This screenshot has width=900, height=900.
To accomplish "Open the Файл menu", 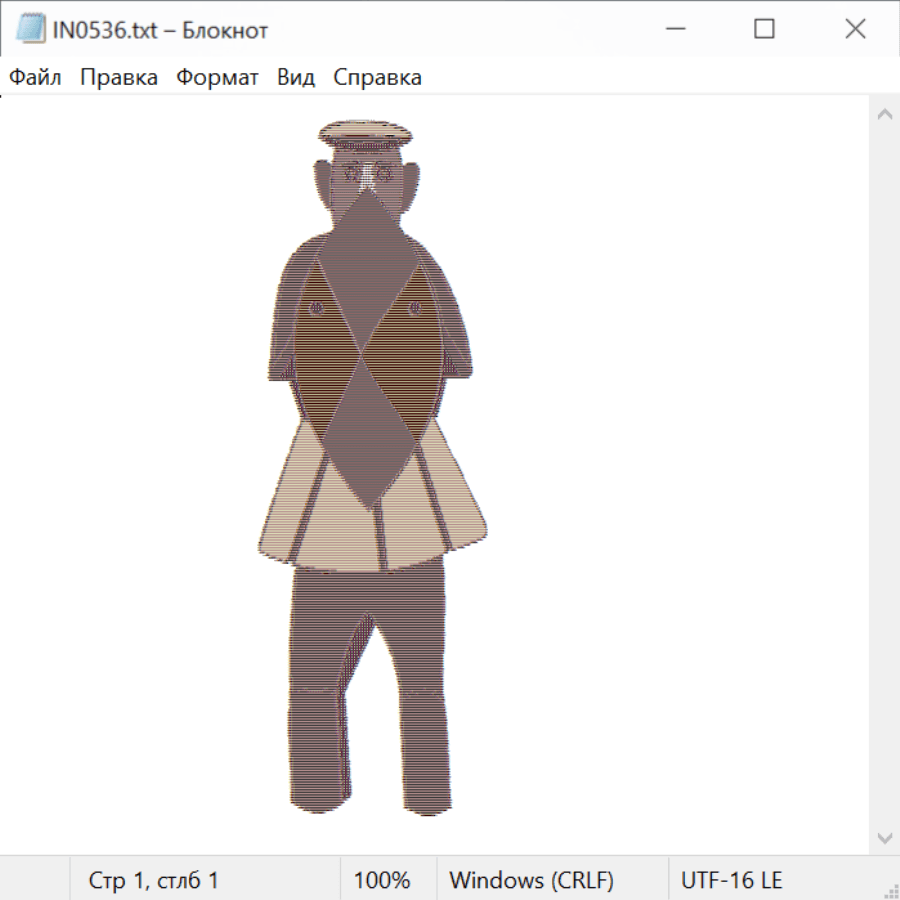I will click(x=35, y=78).
